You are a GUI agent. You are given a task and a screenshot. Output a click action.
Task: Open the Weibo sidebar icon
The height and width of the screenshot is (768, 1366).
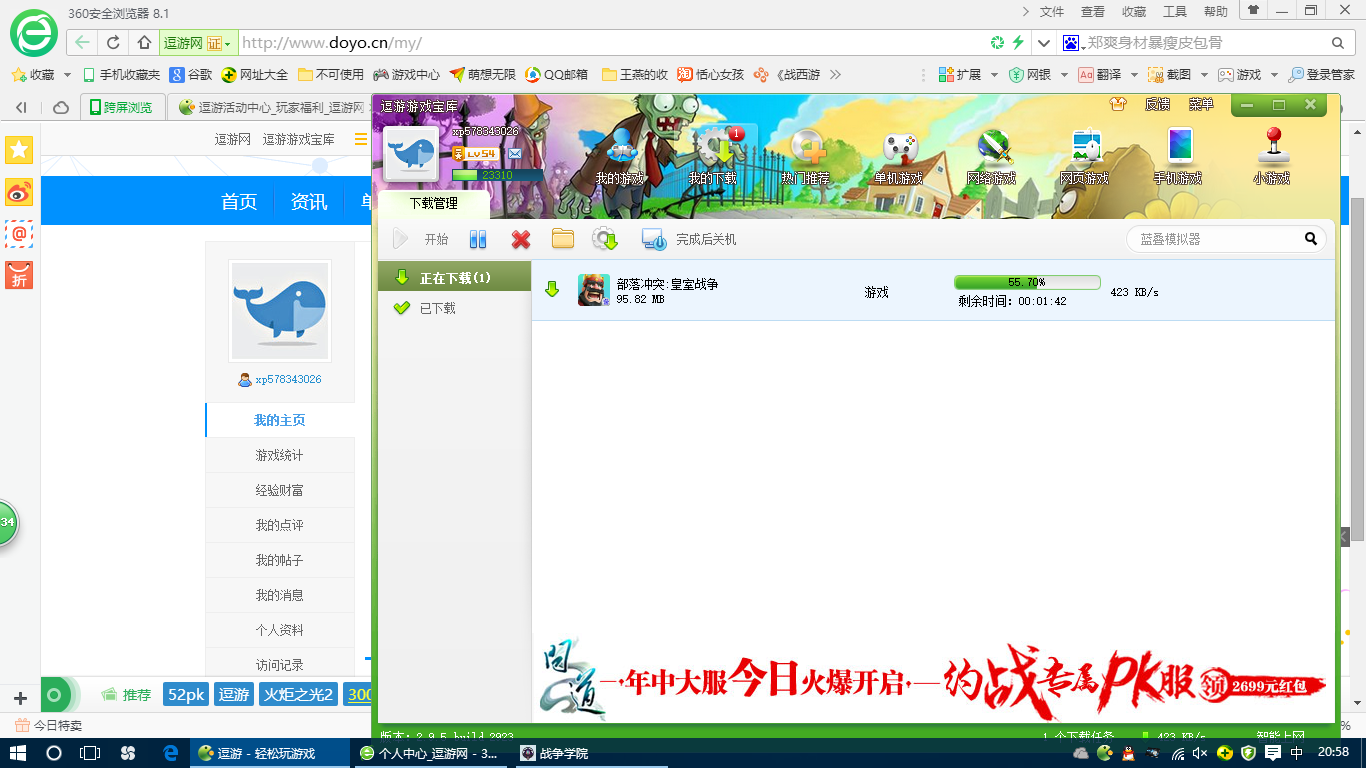click(19, 192)
